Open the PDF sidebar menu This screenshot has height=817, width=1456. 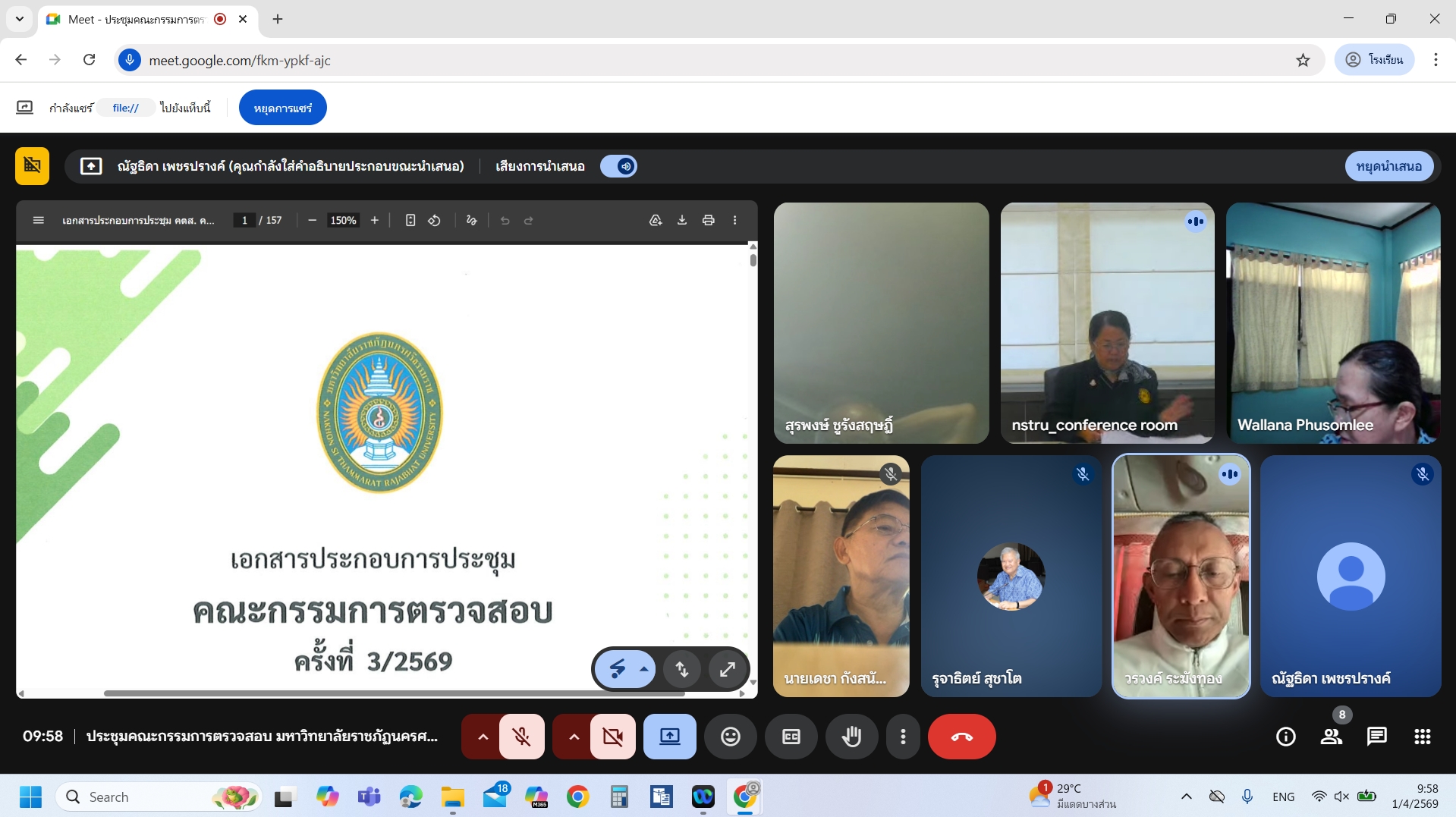(39, 220)
